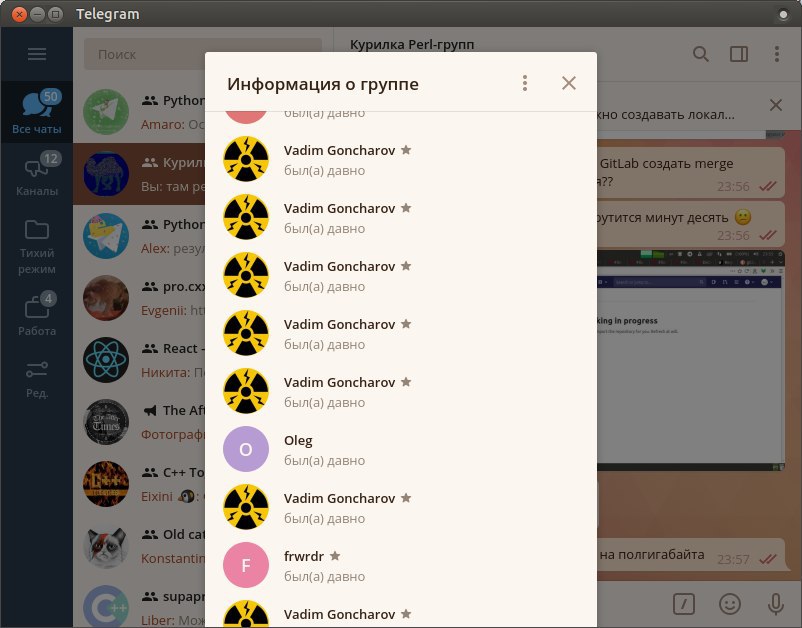Click the system indicator in title bar

pyautogui.click(x=783, y=14)
